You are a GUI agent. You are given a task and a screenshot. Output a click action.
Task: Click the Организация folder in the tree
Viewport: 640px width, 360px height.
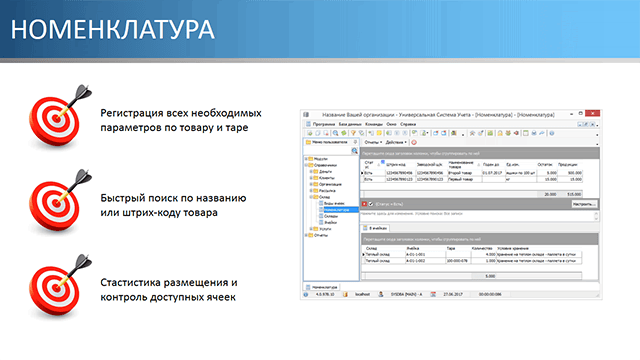point(330,184)
